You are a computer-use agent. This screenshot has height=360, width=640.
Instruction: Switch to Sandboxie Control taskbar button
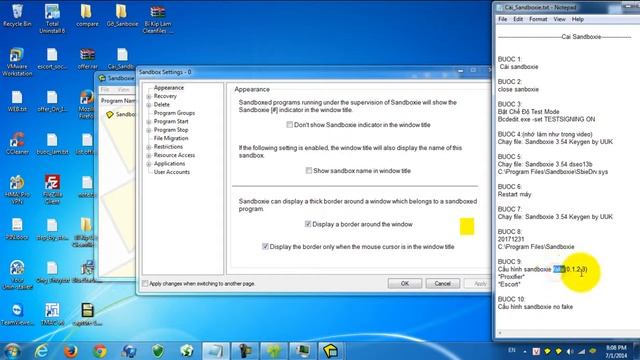(331, 351)
